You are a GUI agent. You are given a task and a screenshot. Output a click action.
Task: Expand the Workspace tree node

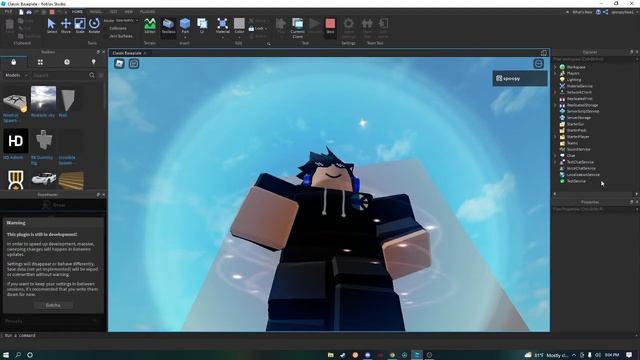(x=556, y=67)
